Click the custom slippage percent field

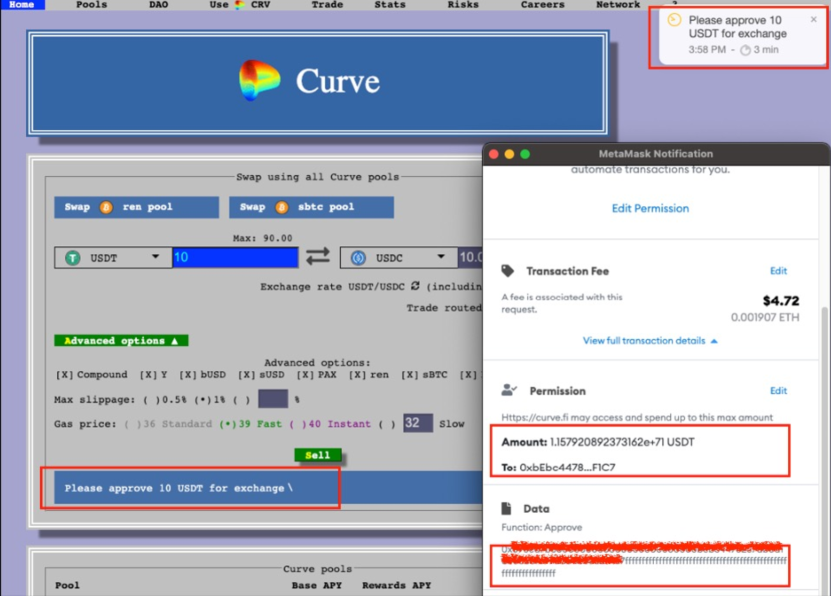[x=273, y=399]
